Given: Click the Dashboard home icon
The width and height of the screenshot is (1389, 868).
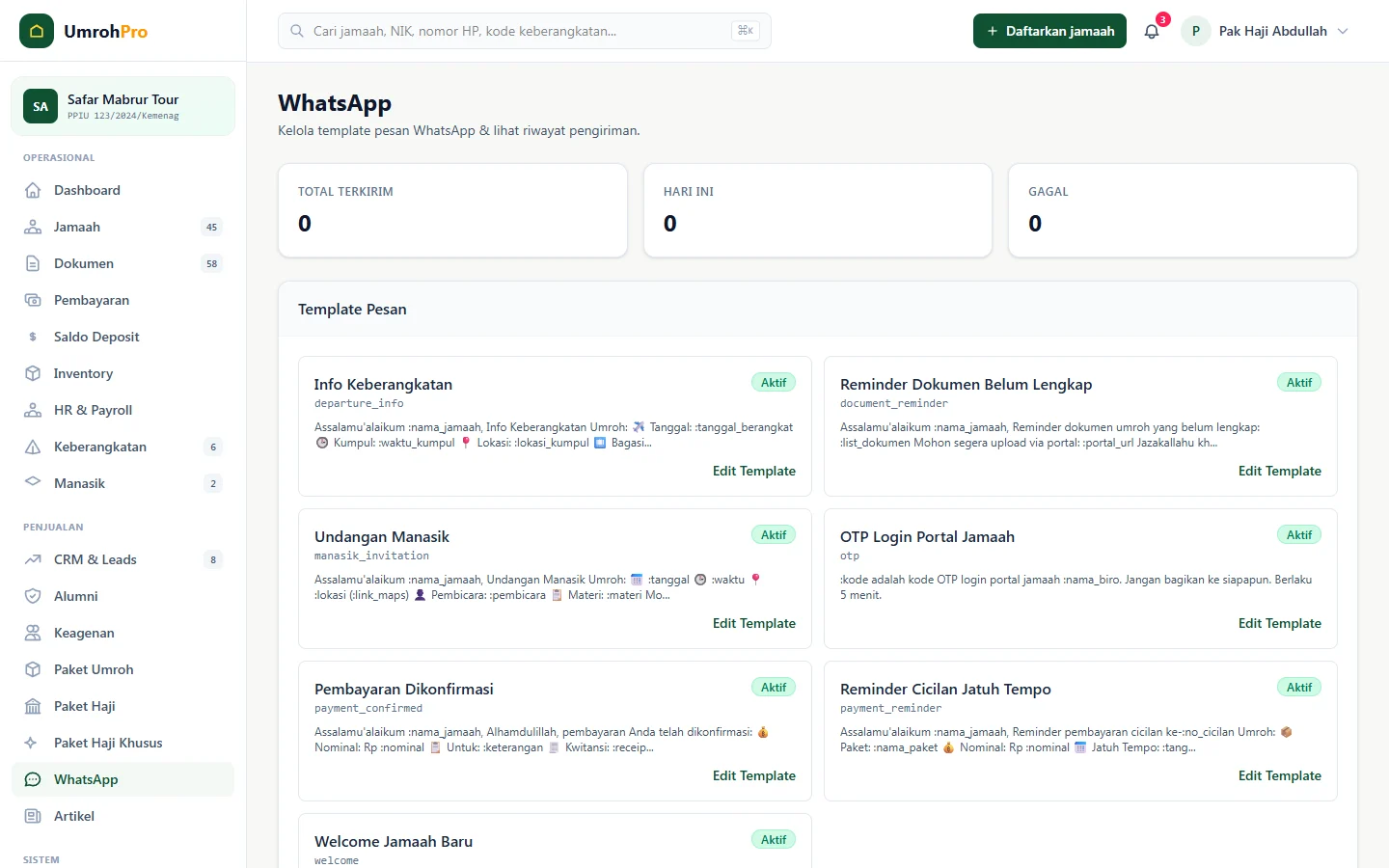Looking at the screenshot, I should click(33, 190).
